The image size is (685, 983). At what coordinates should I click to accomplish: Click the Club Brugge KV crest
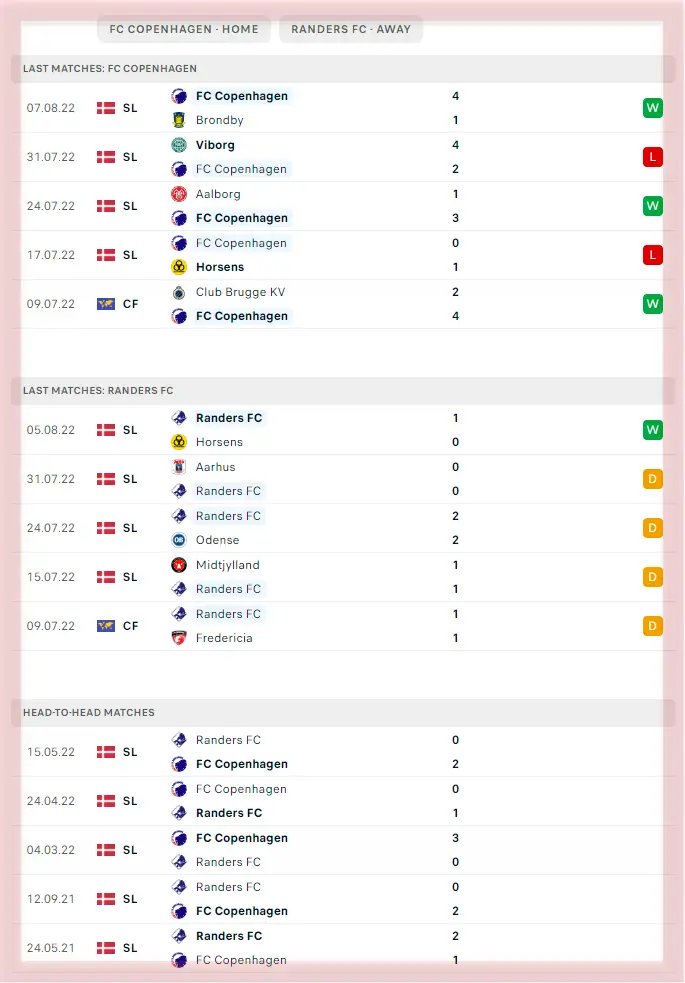(179, 292)
